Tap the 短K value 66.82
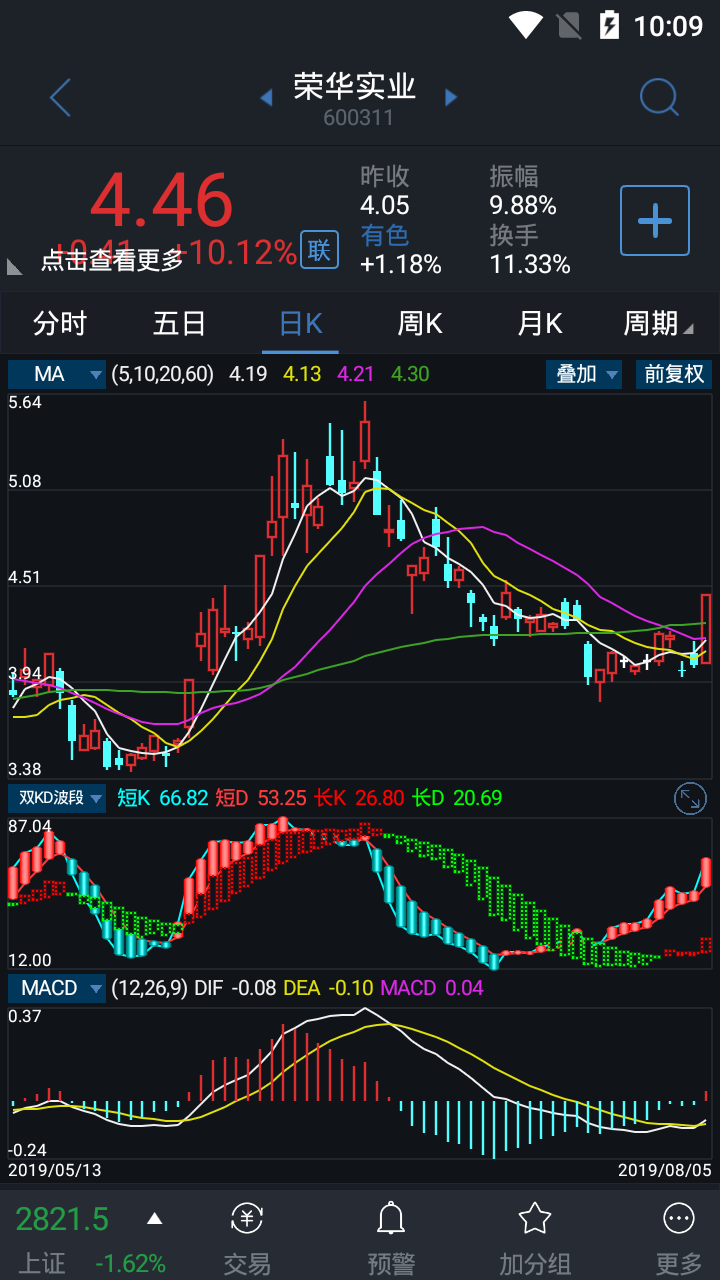 [x=183, y=798]
